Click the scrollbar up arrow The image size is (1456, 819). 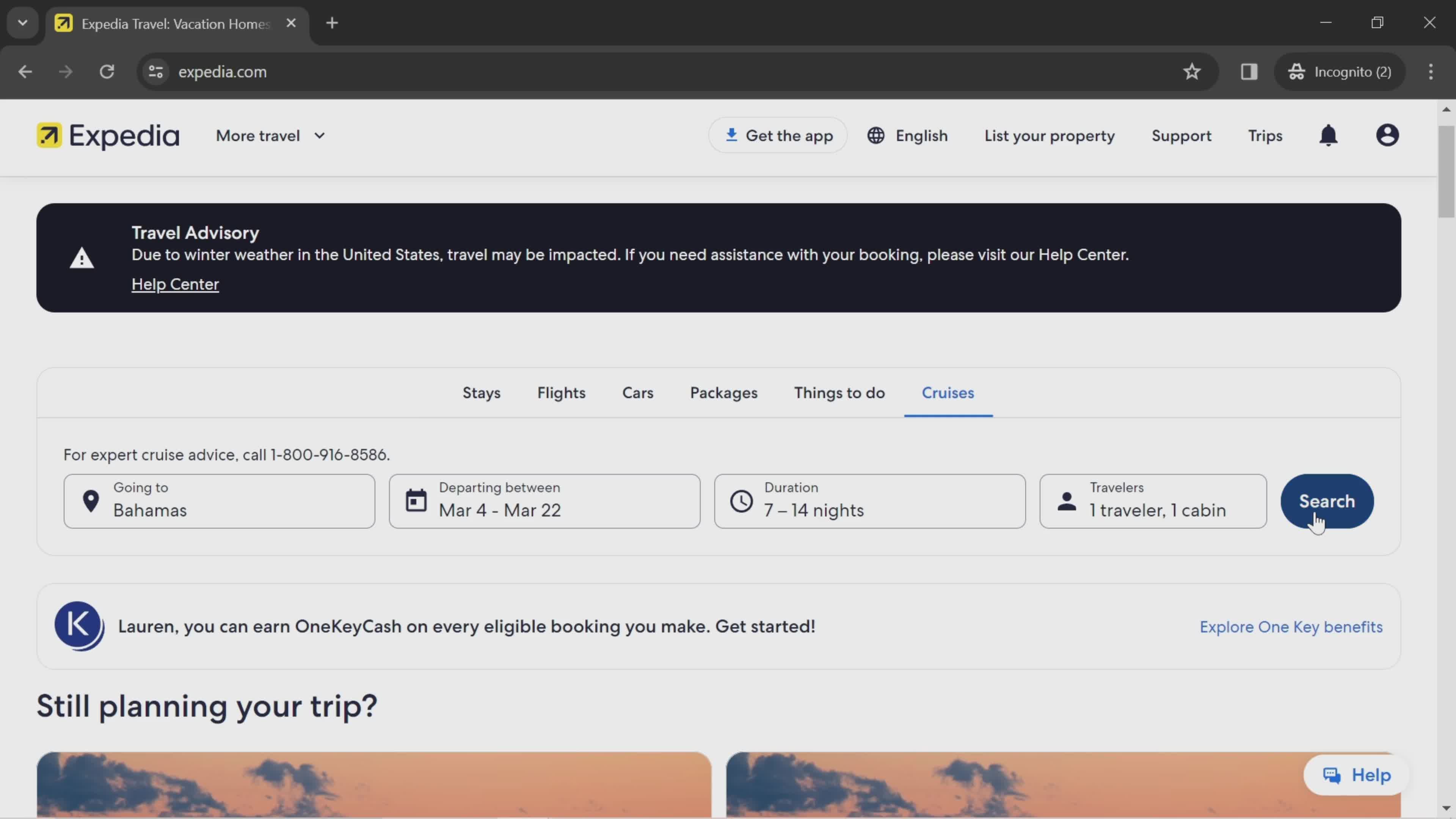click(x=1446, y=109)
